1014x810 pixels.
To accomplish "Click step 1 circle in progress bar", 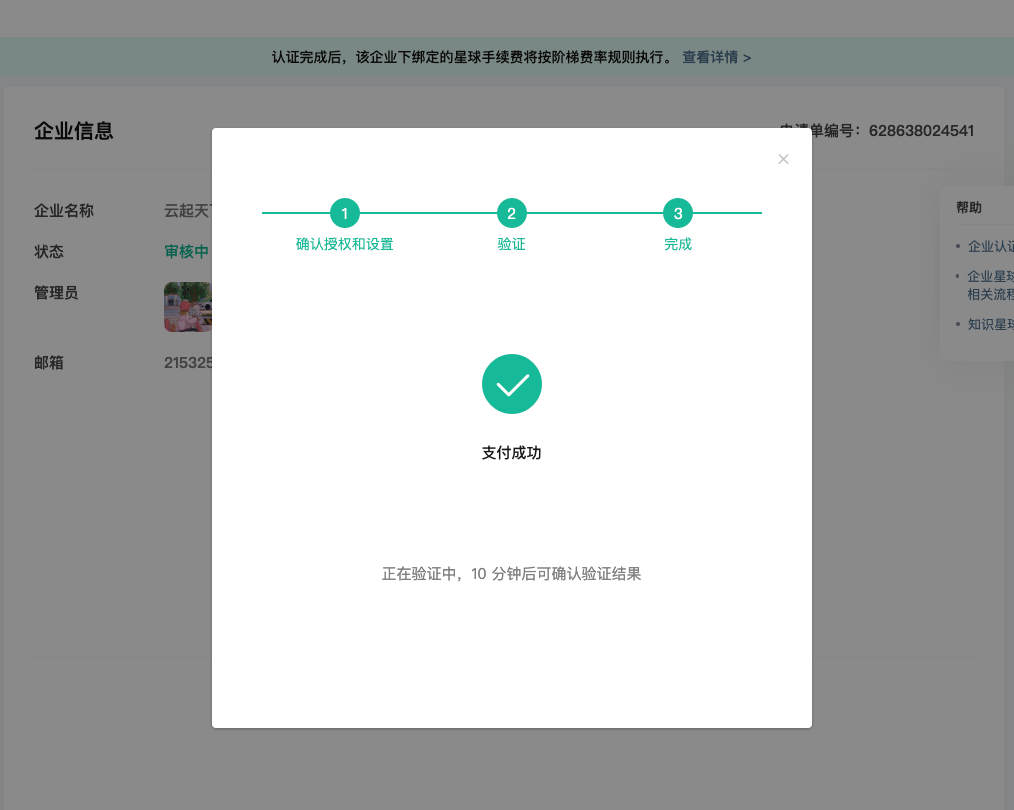I will tap(345, 213).
